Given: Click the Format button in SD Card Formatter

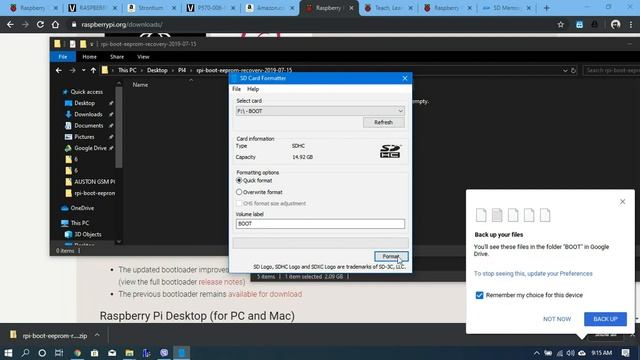Looking at the screenshot, I should coord(391,256).
